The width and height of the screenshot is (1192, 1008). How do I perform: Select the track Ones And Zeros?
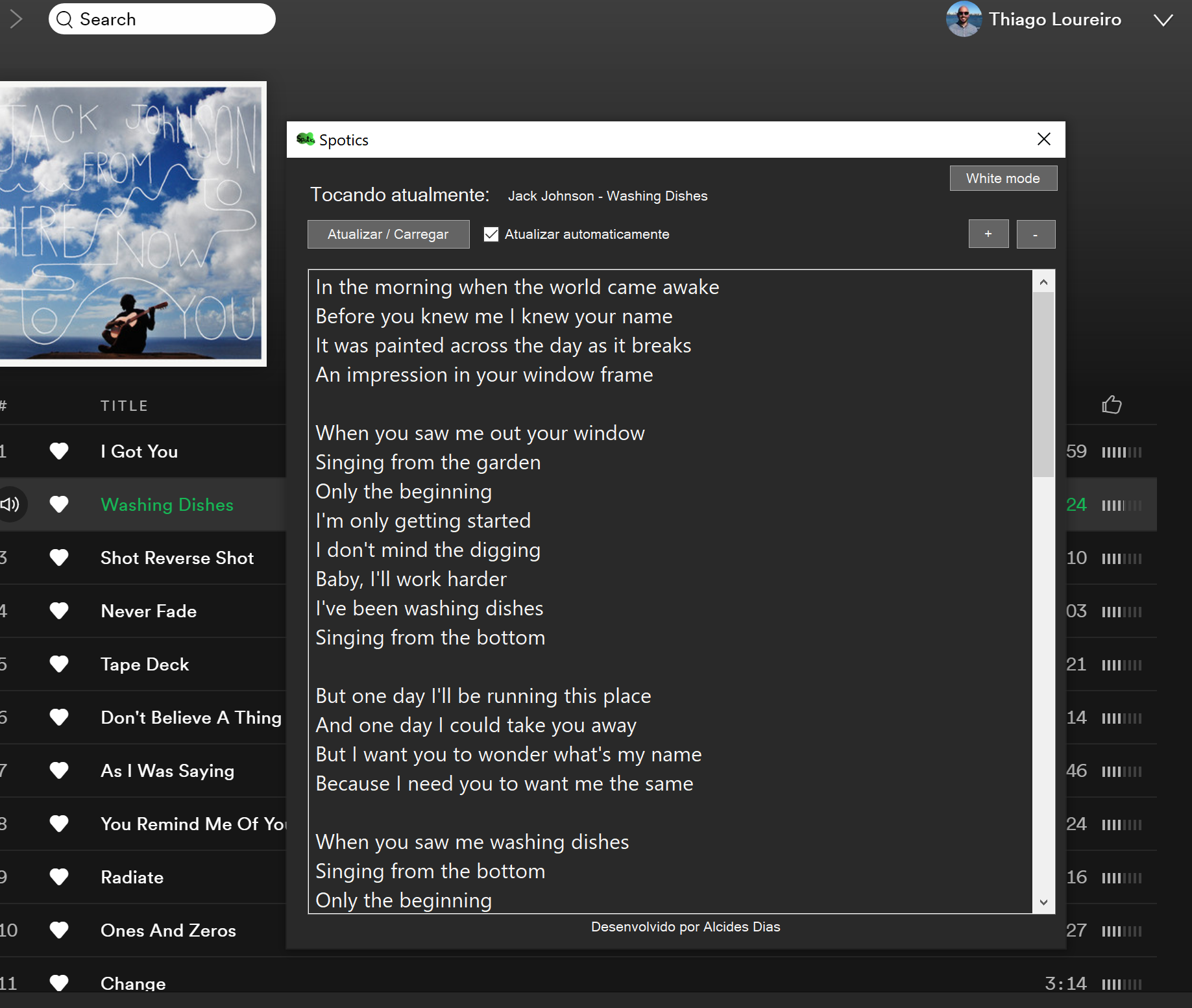pos(168,930)
